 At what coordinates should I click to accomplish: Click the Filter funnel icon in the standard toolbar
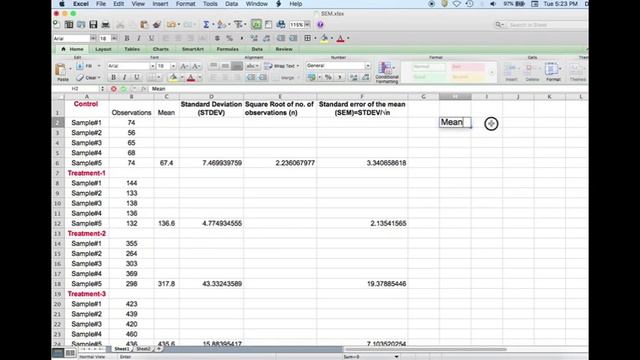pos(238,25)
